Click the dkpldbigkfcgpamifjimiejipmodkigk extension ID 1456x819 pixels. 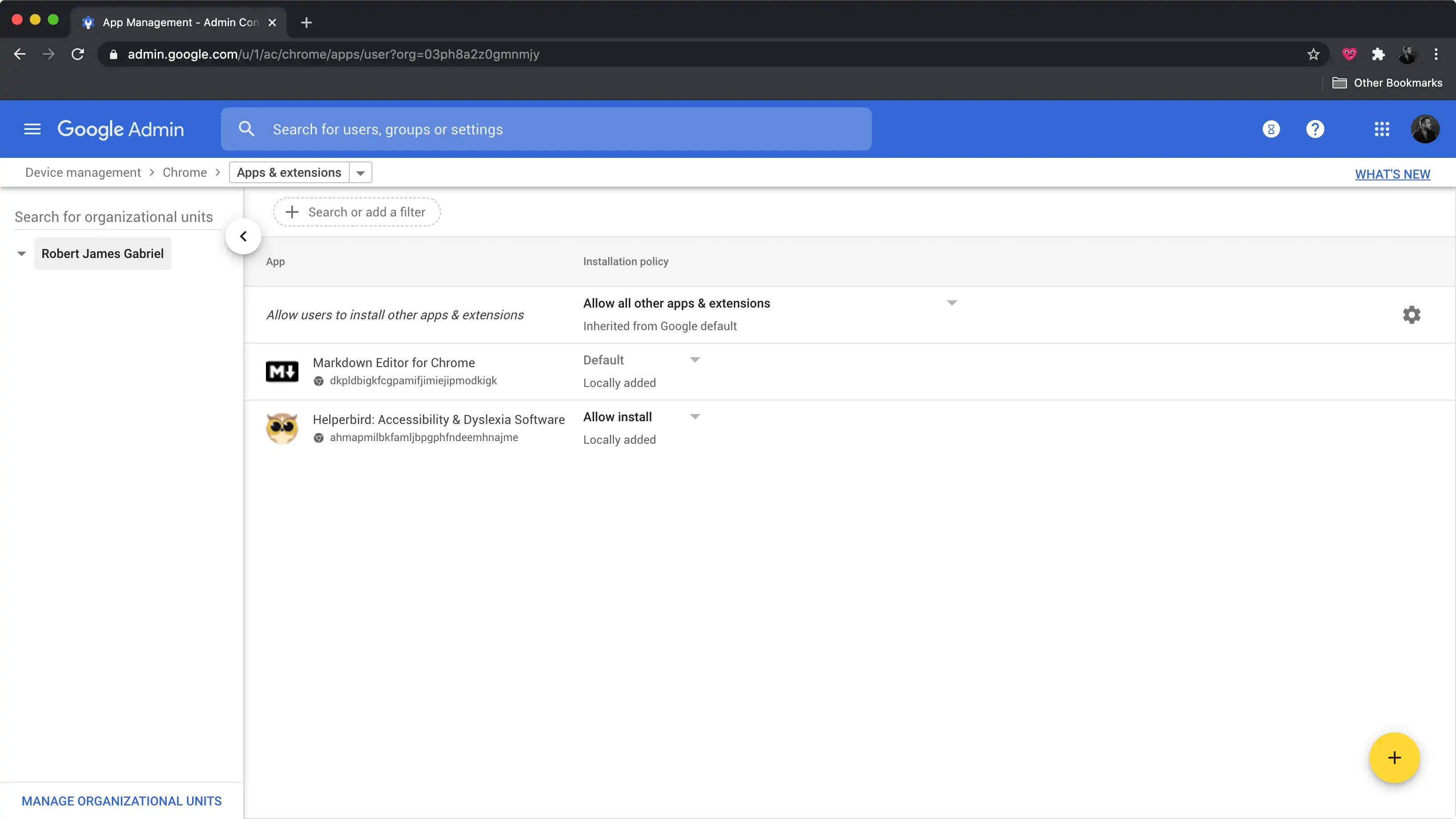(413, 381)
